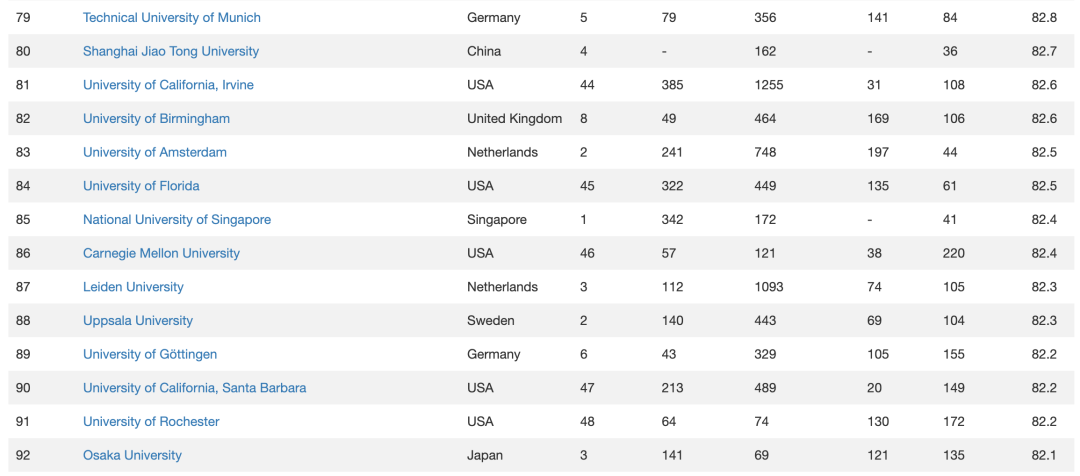Open Shanghai Jiao Tong University link
Screen dimensions: 1080x476
click(171, 52)
